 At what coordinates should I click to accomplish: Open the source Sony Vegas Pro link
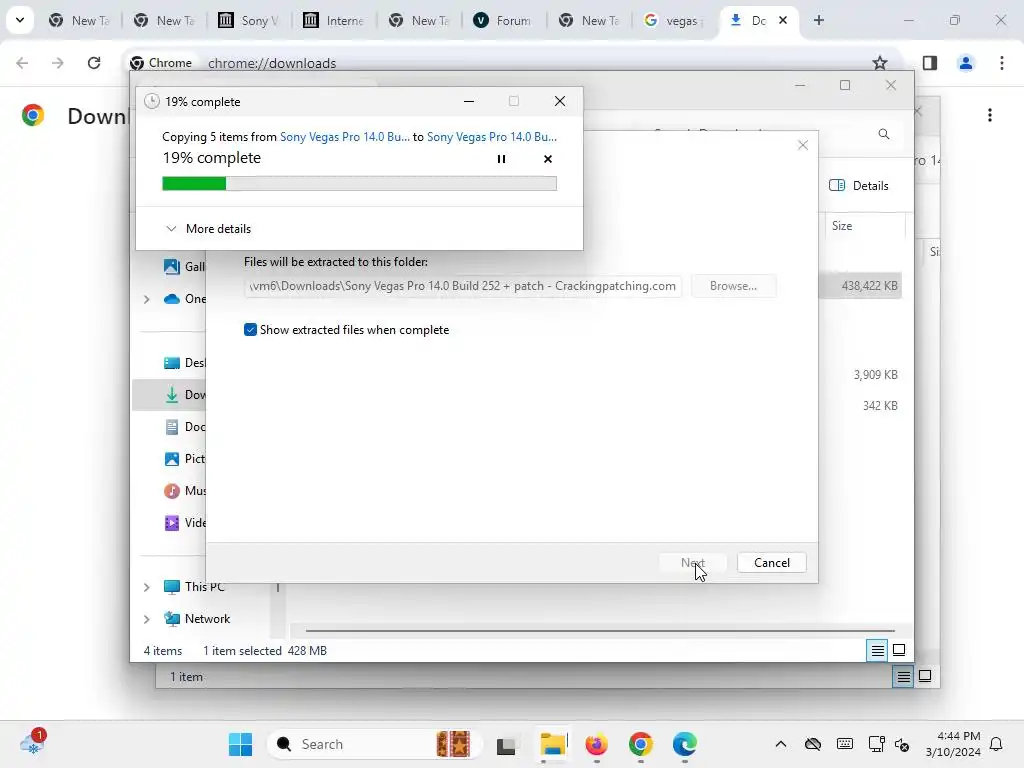[x=345, y=136]
